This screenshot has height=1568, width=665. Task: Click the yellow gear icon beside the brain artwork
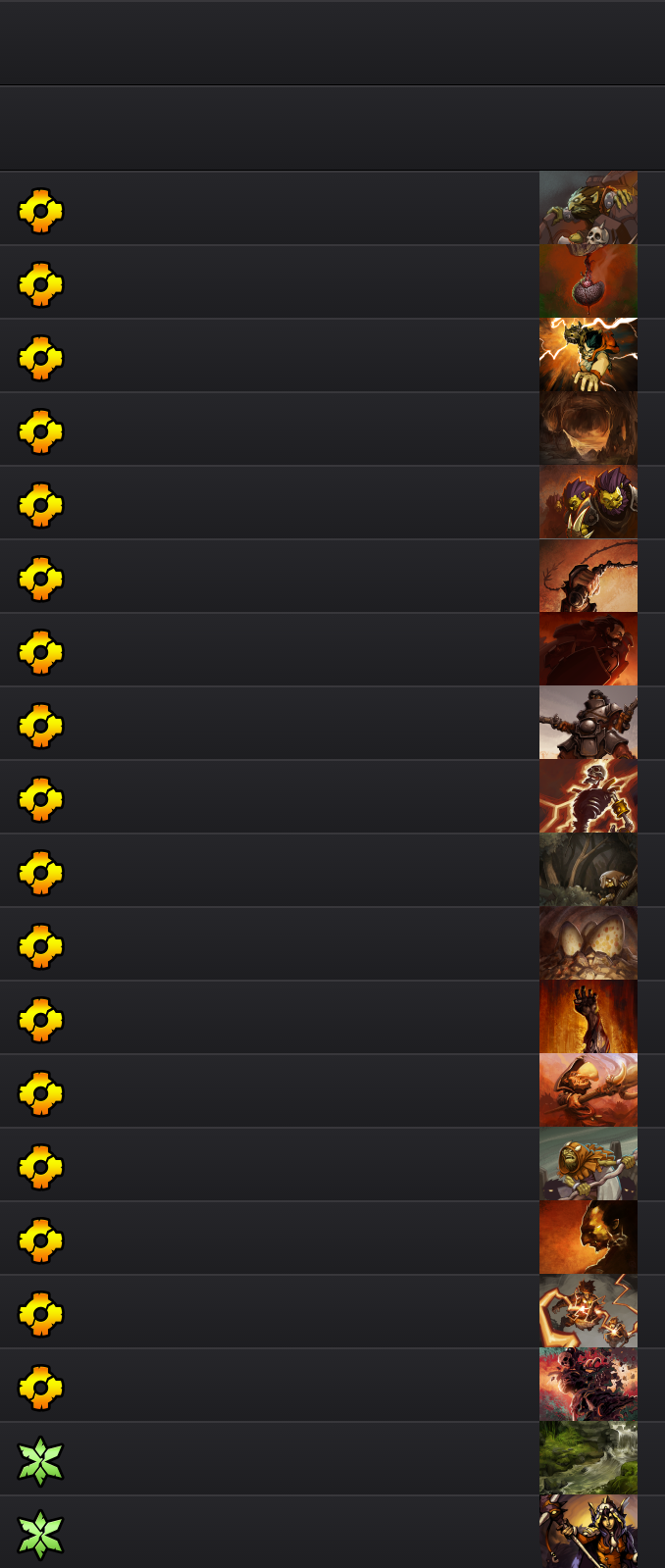[x=40, y=284]
